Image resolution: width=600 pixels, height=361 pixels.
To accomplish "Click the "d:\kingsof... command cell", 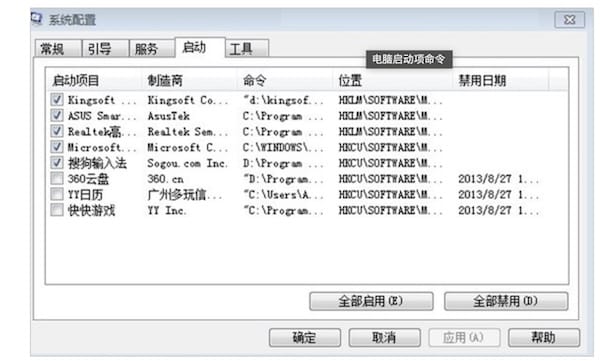I will coord(283,100).
